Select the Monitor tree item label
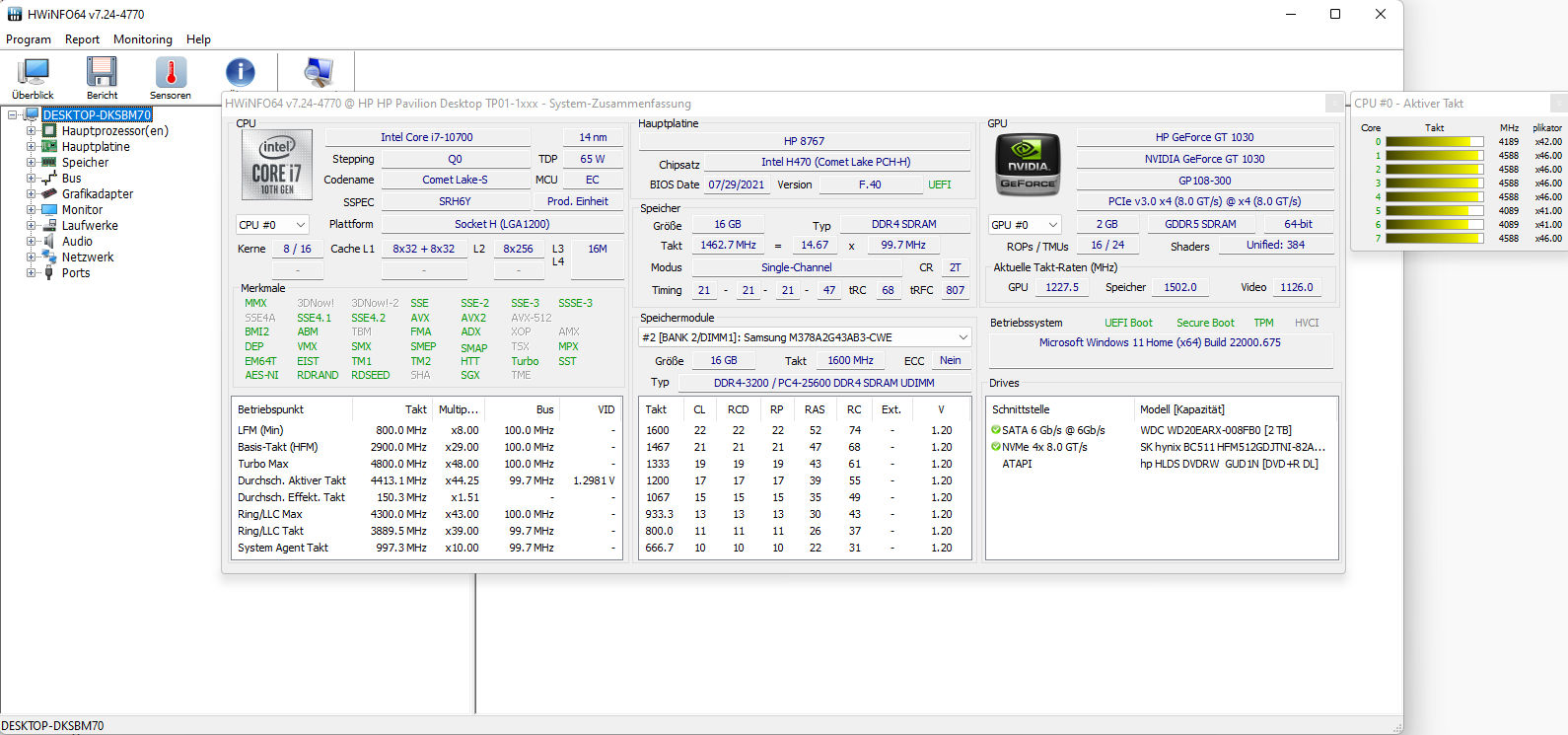The width and height of the screenshot is (1568, 735). 82,209
